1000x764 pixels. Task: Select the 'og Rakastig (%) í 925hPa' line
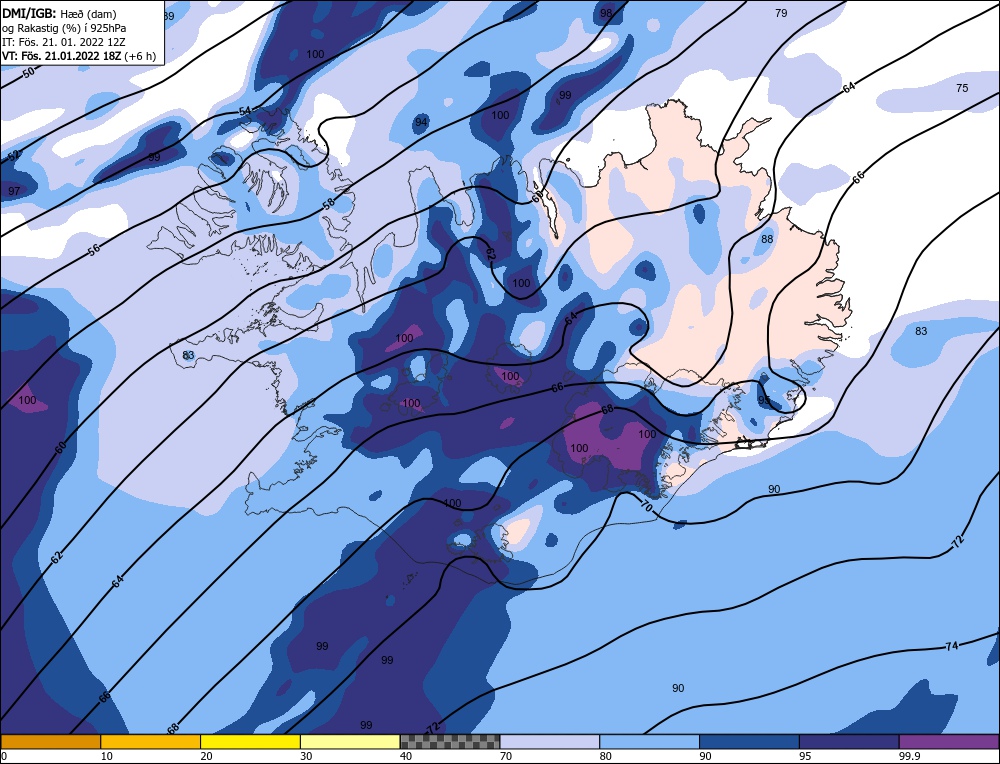(64, 28)
